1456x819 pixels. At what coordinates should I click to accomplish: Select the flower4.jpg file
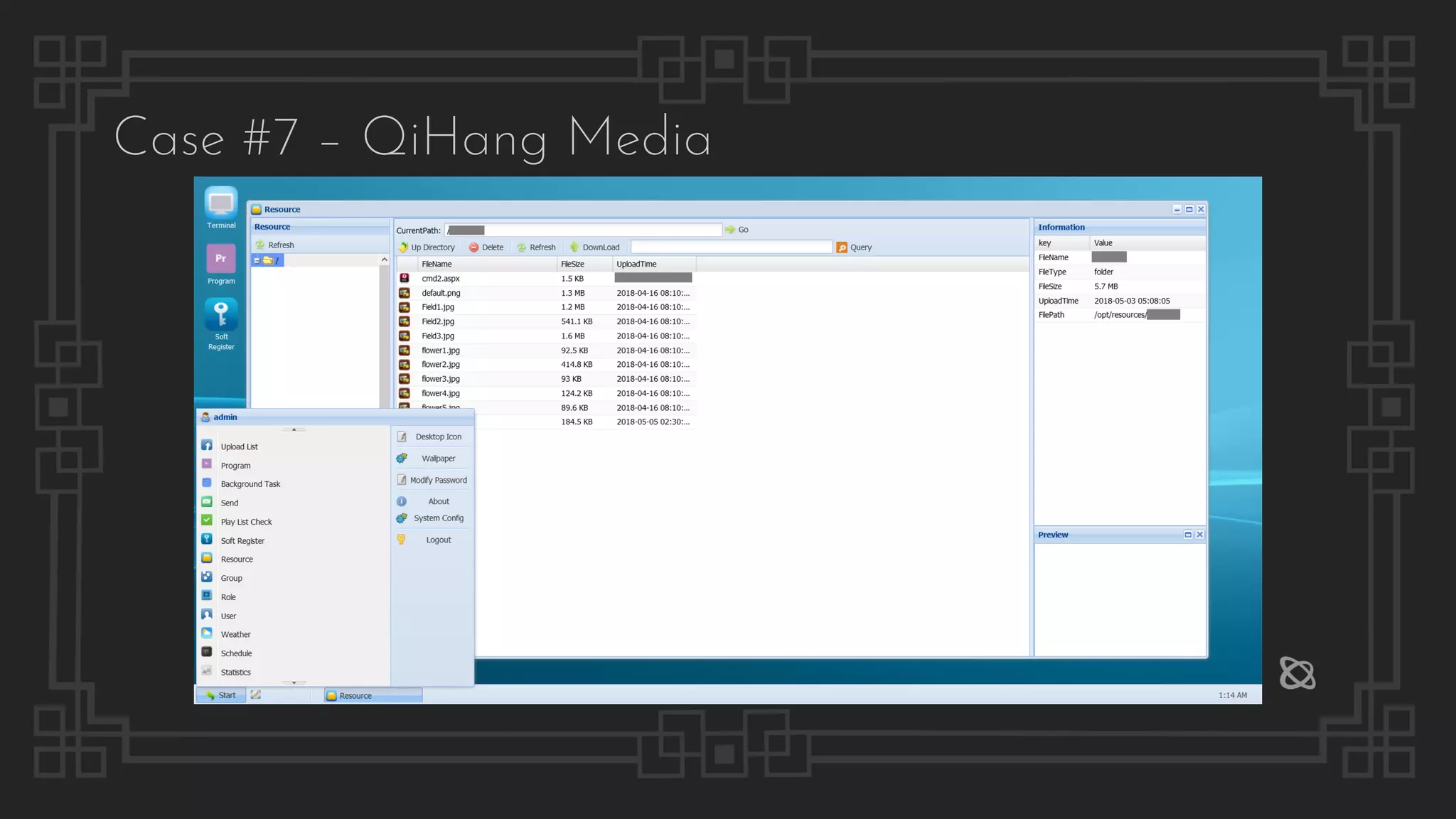tap(546, 393)
